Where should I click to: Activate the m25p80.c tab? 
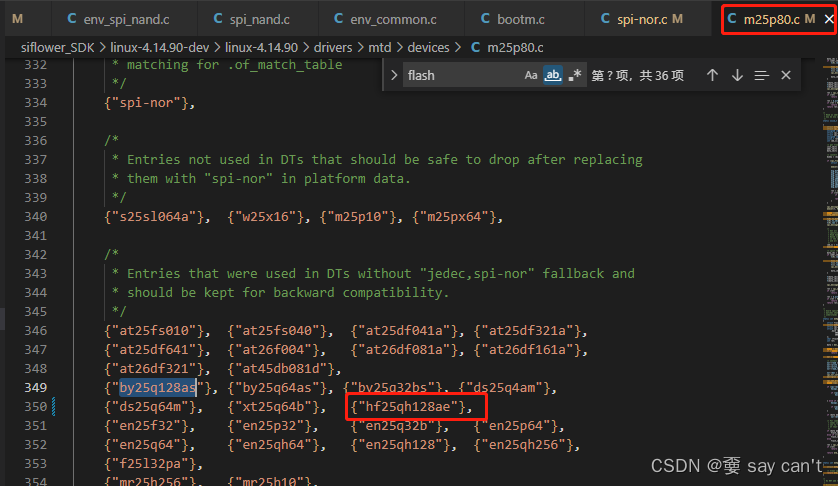(771, 19)
